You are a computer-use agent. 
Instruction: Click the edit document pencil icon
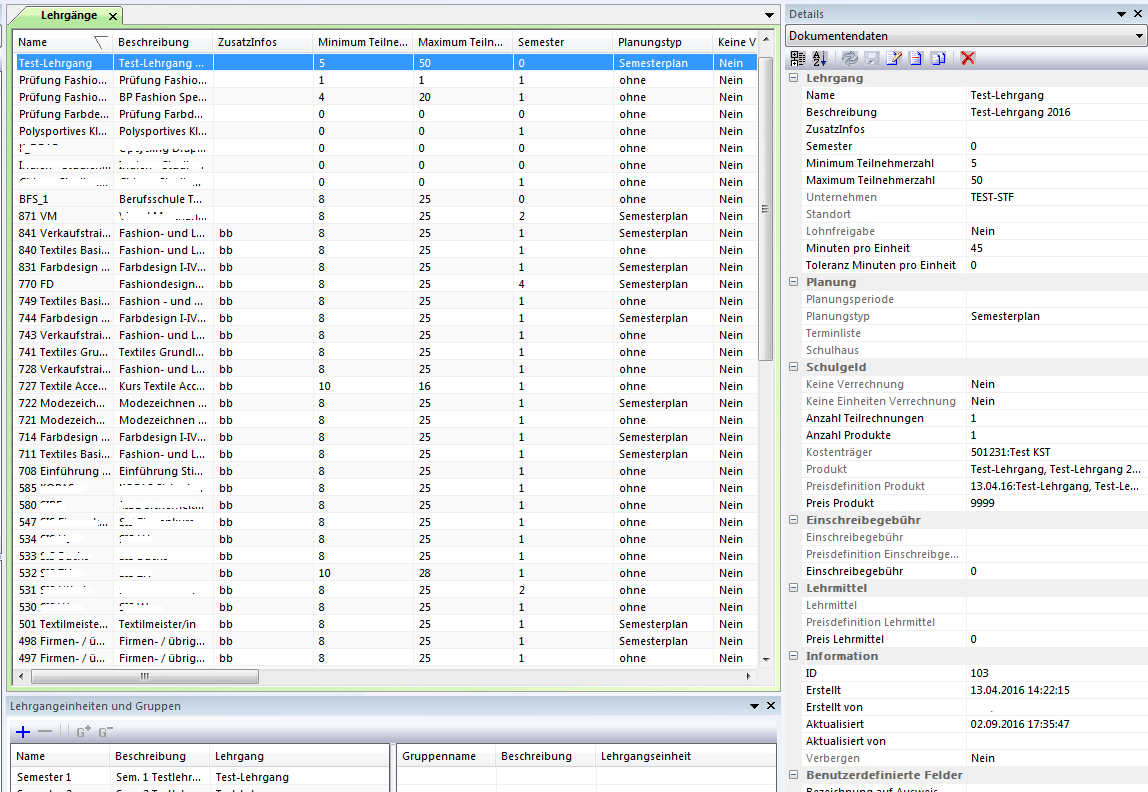894,58
